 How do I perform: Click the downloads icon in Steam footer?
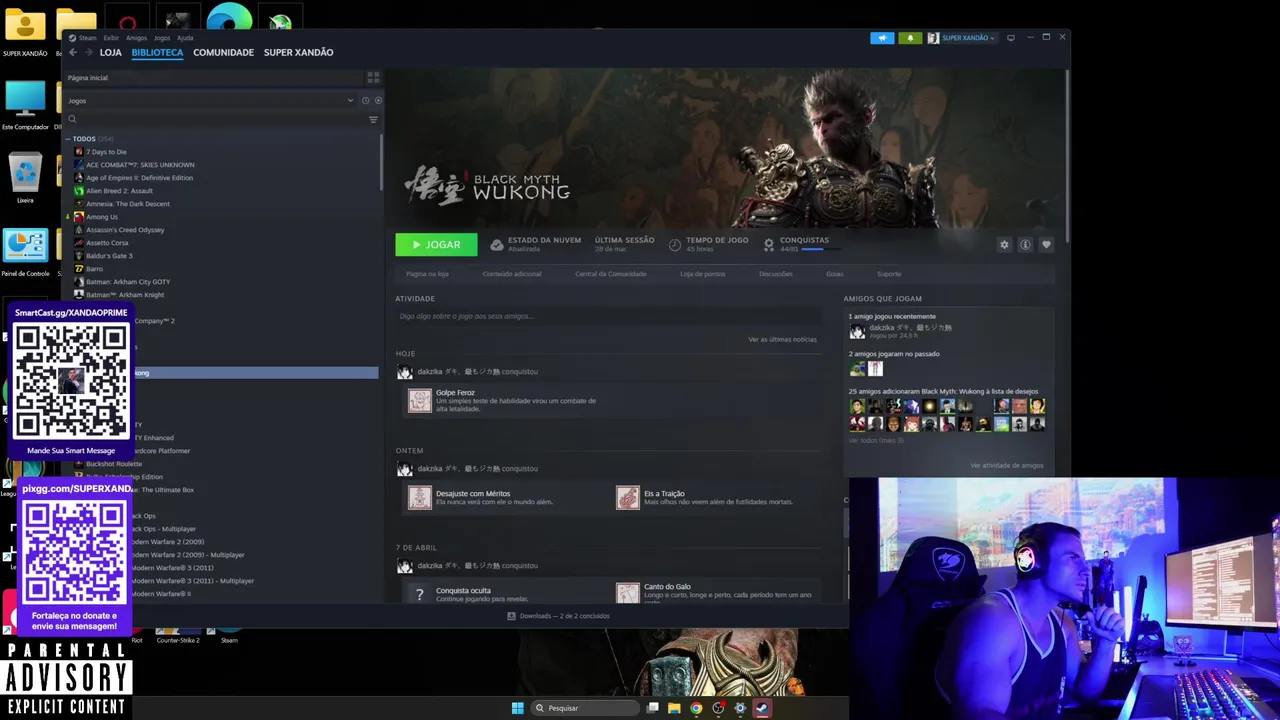[511, 616]
